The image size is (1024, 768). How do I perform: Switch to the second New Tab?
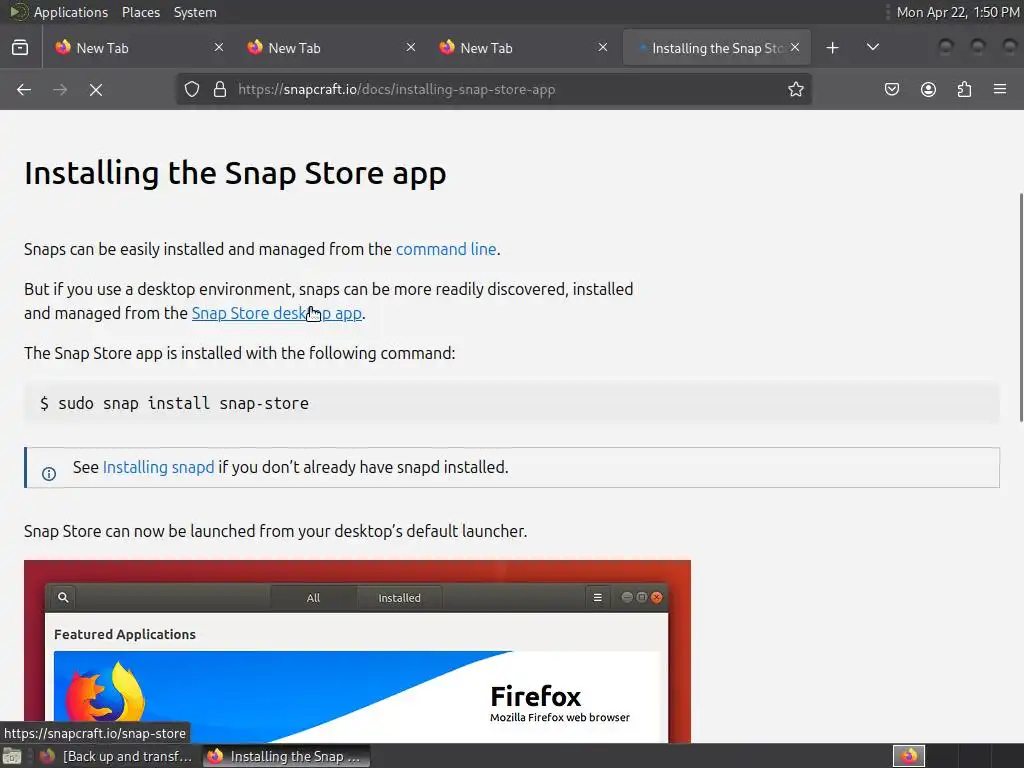point(329,48)
